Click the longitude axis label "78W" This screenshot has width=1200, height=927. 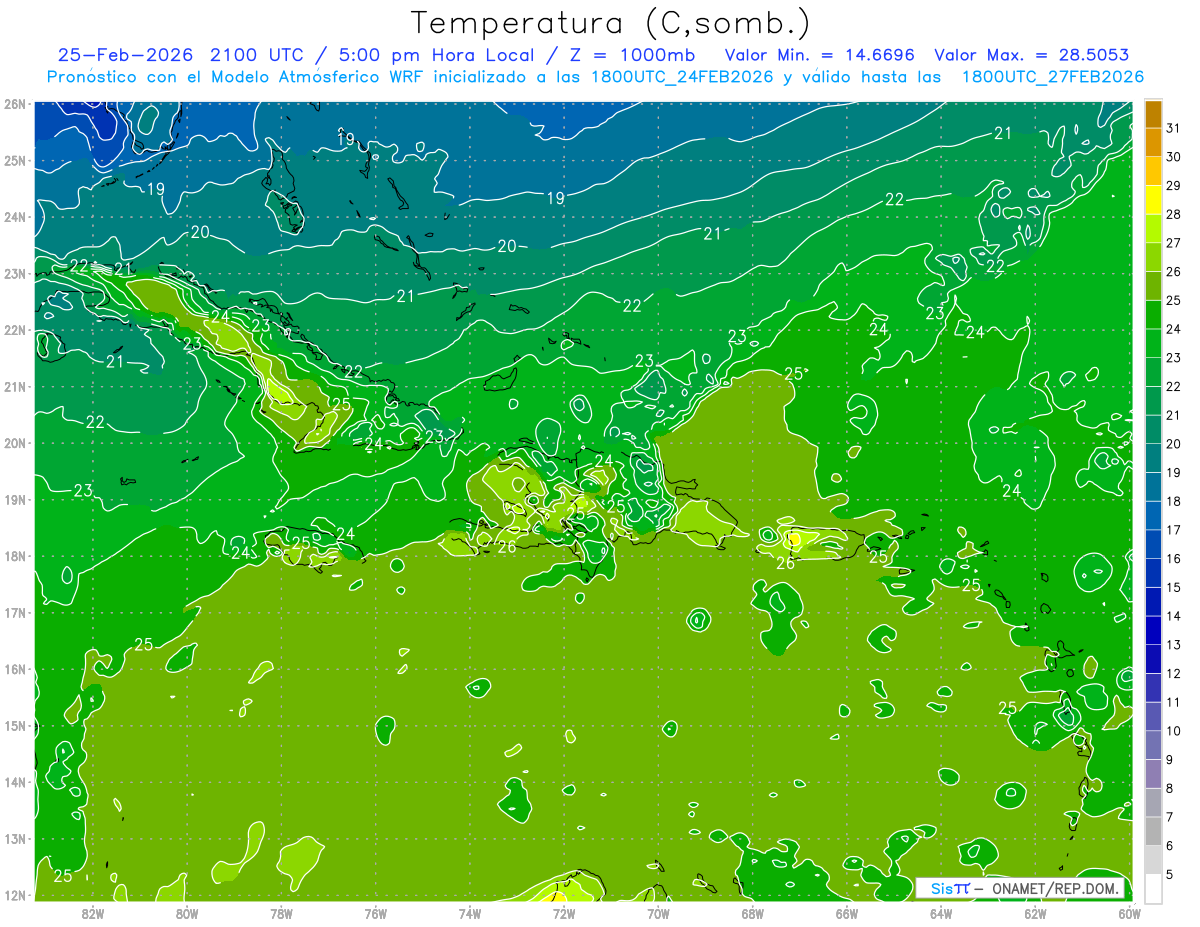pyautogui.click(x=281, y=913)
